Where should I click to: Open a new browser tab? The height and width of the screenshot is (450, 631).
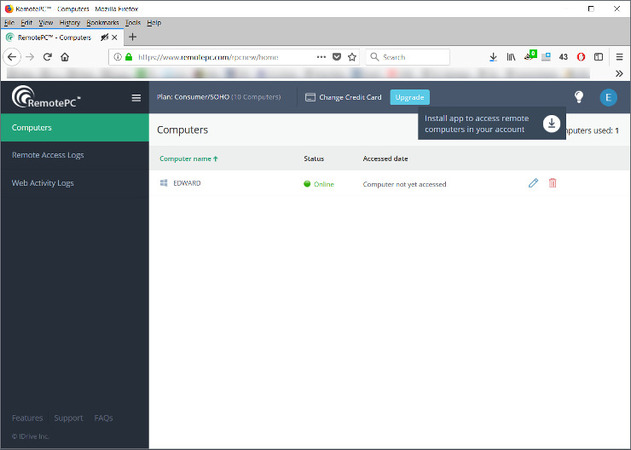tap(132, 37)
